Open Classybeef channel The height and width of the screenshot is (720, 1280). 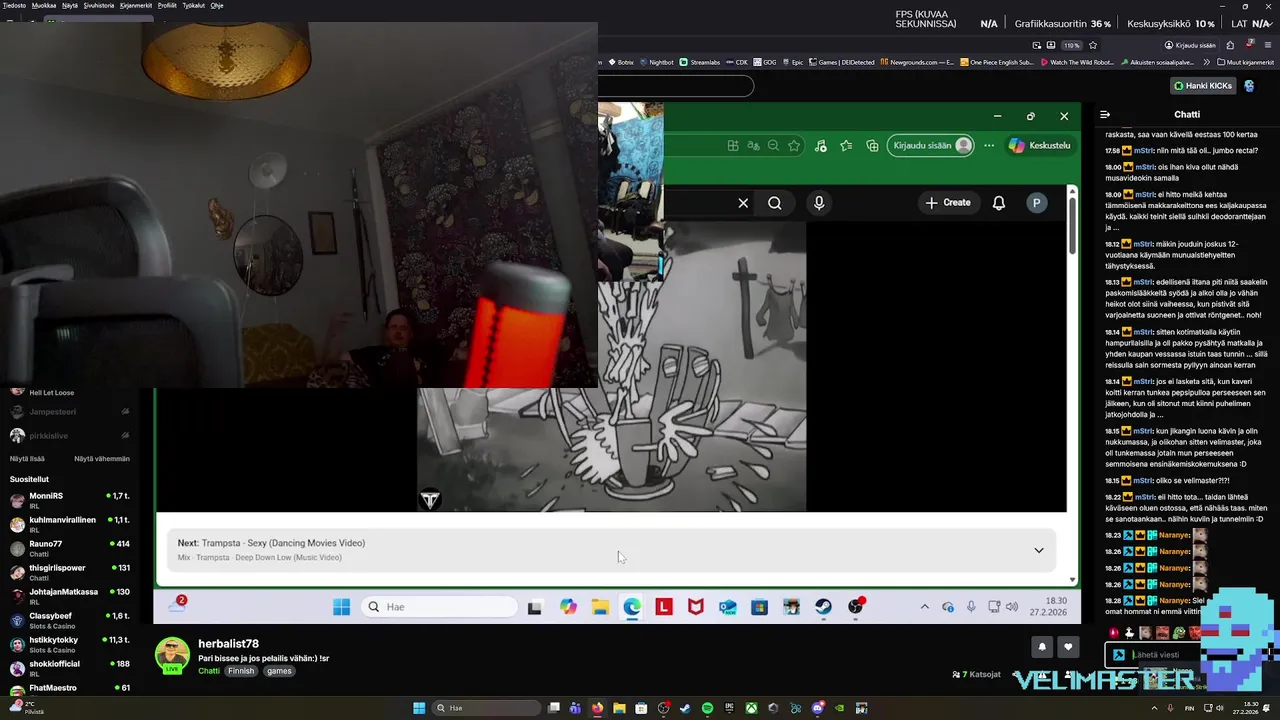pyautogui.click(x=70, y=620)
